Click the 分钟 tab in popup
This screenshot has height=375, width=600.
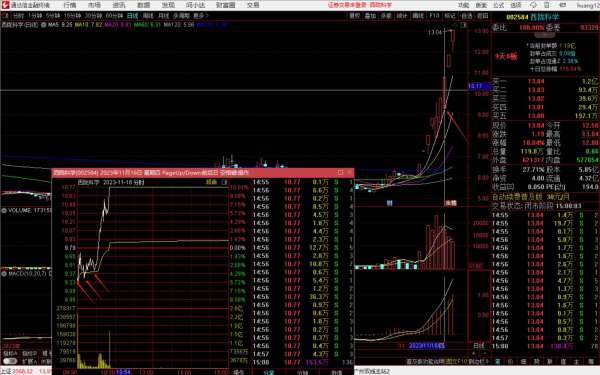coord(302,372)
